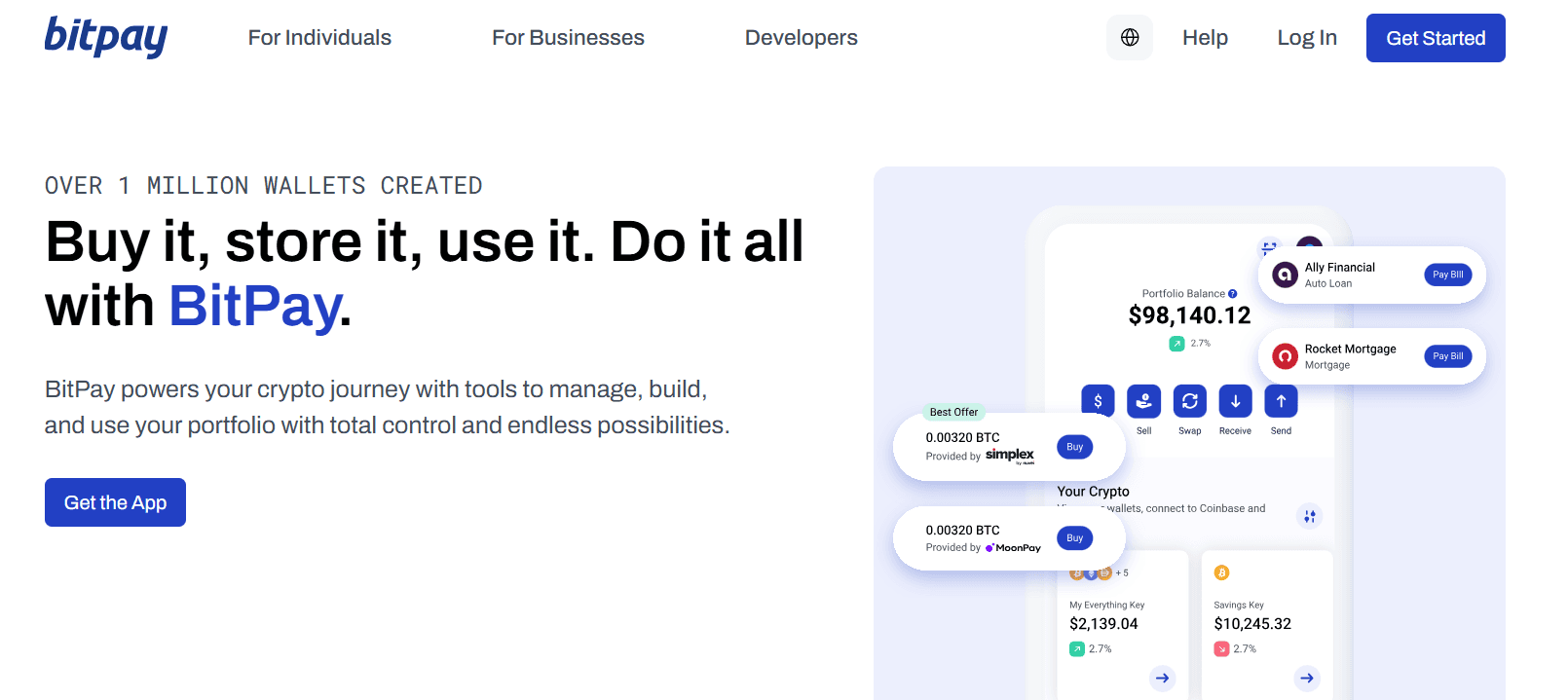Click the 0.00320 BTC amount on simplex card
The width and height of the screenshot is (1568, 700).
[962, 438]
